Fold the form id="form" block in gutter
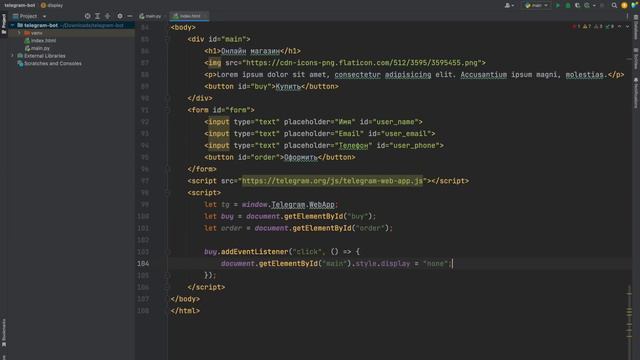The width and height of the screenshot is (640, 360). click(x=167, y=110)
